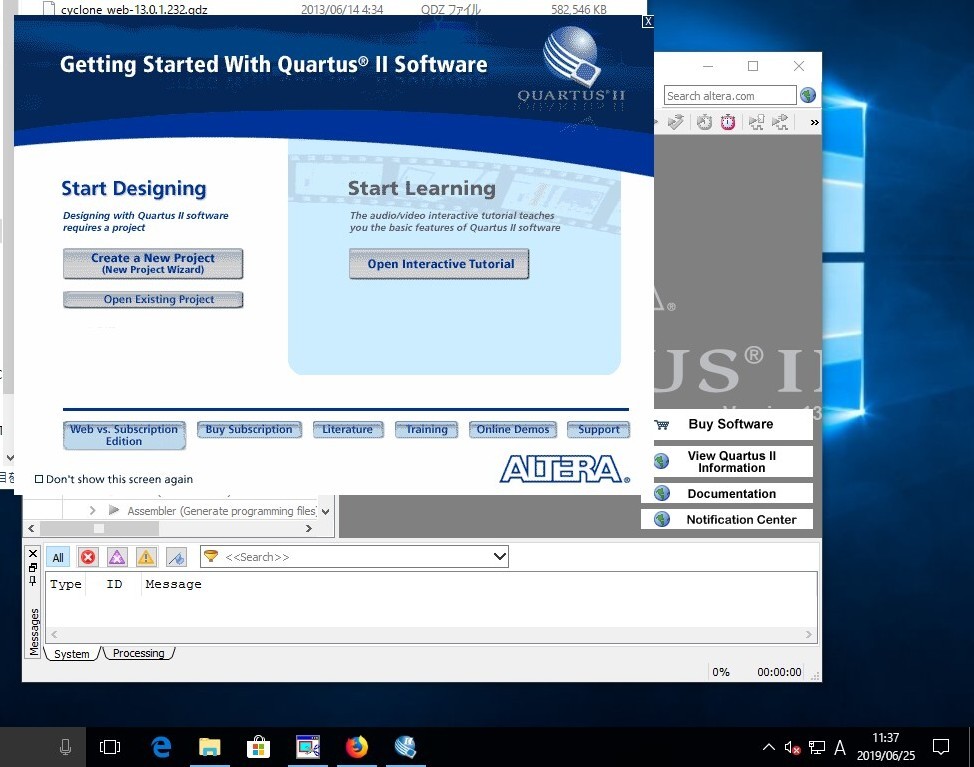Open the Online Demos button

click(513, 429)
